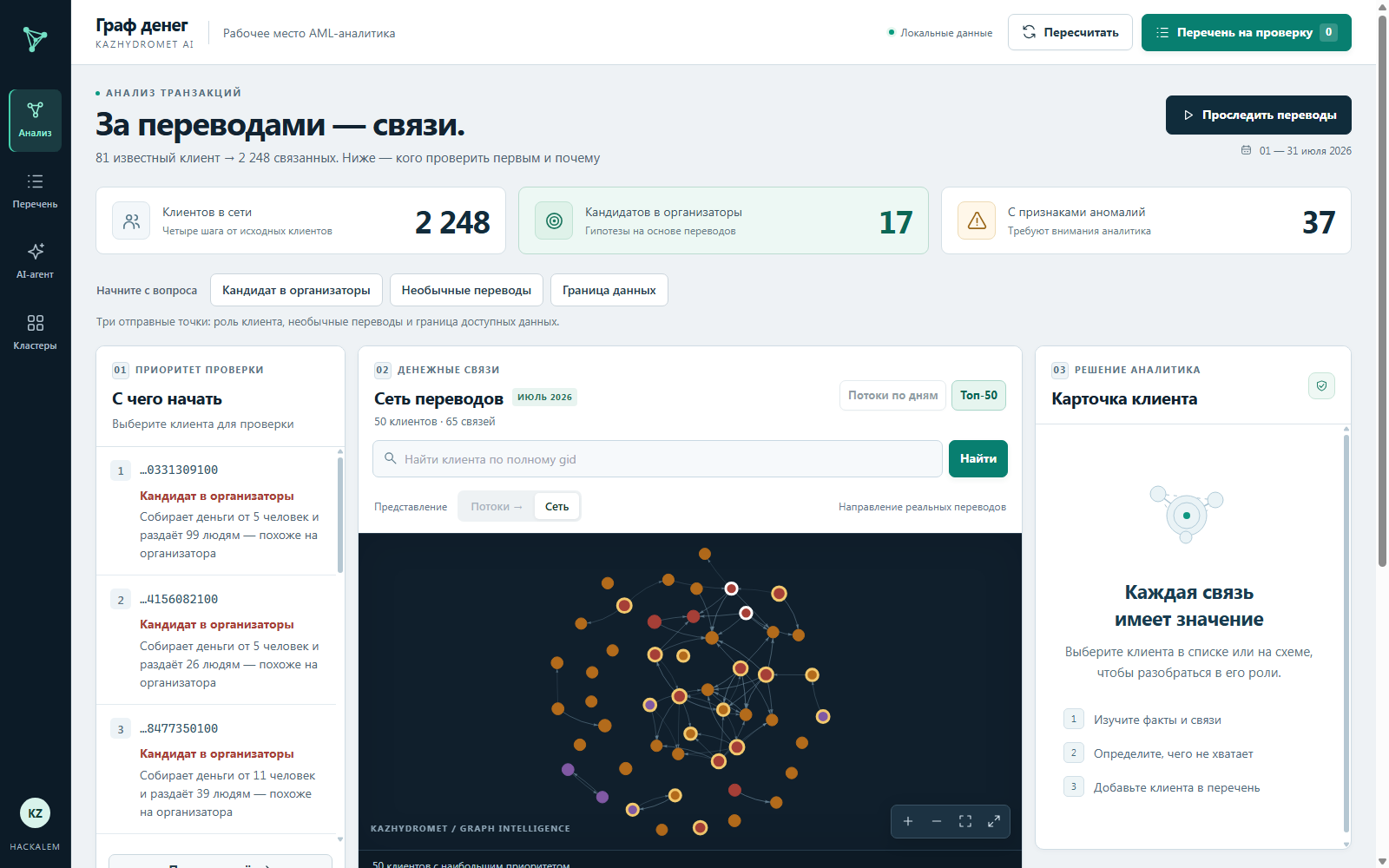This screenshot has height=868, width=1389.
Task: Click Проследить переводы button
Action: point(1259,115)
